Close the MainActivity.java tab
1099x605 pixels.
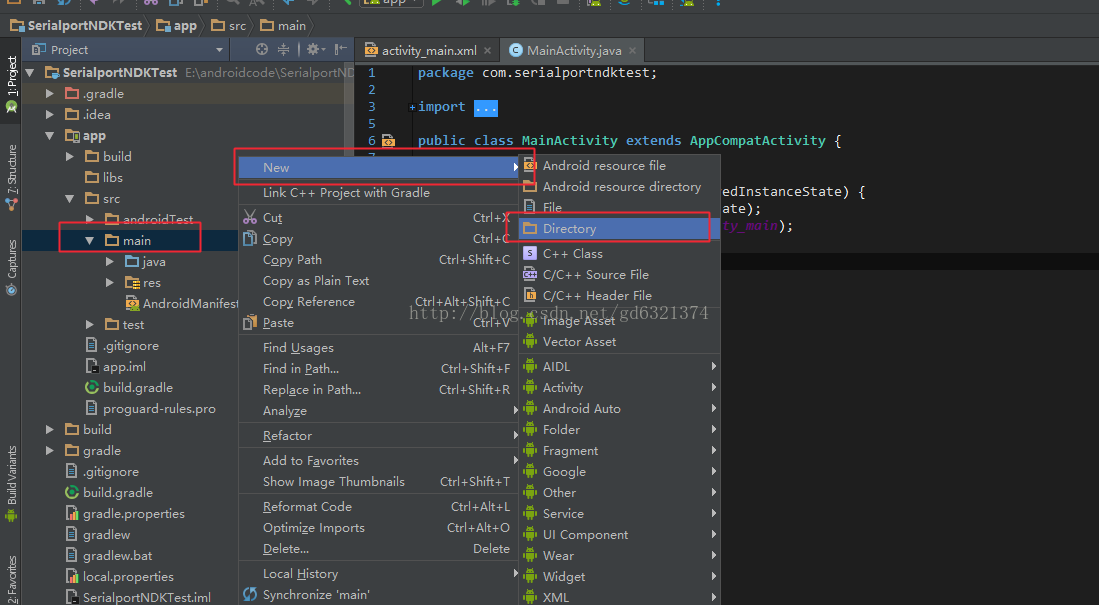(x=632, y=50)
